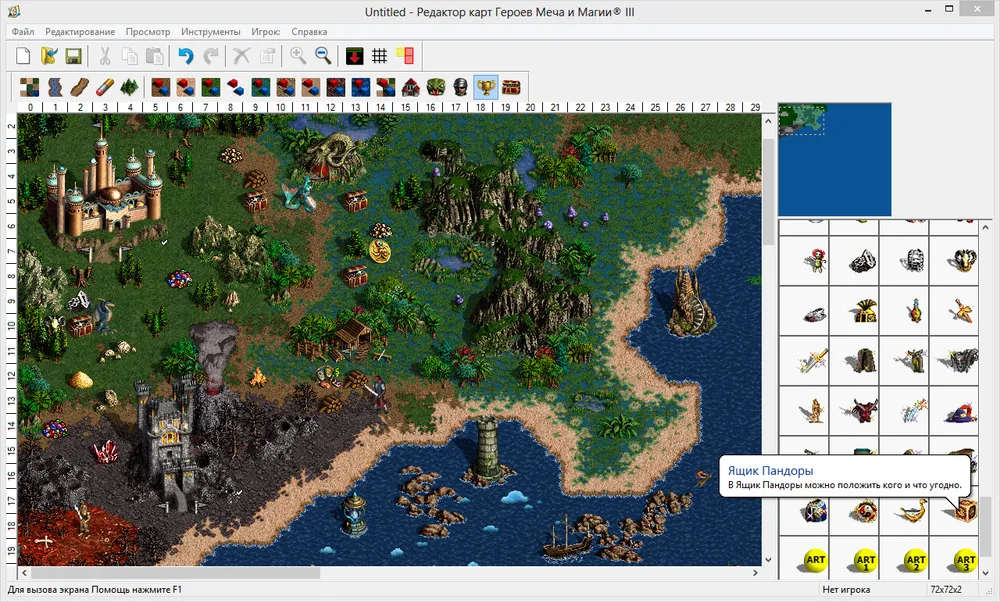The height and width of the screenshot is (602, 1000).
Task: Click the map's horizontal scrollbar thumb
Action: (x=170, y=574)
